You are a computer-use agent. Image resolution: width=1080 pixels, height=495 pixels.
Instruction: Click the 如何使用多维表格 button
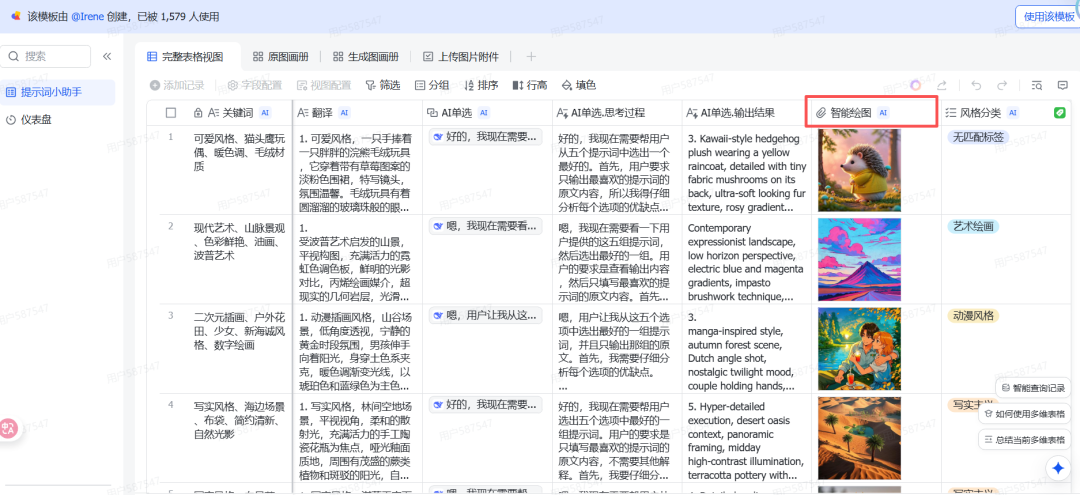click(x=1025, y=414)
